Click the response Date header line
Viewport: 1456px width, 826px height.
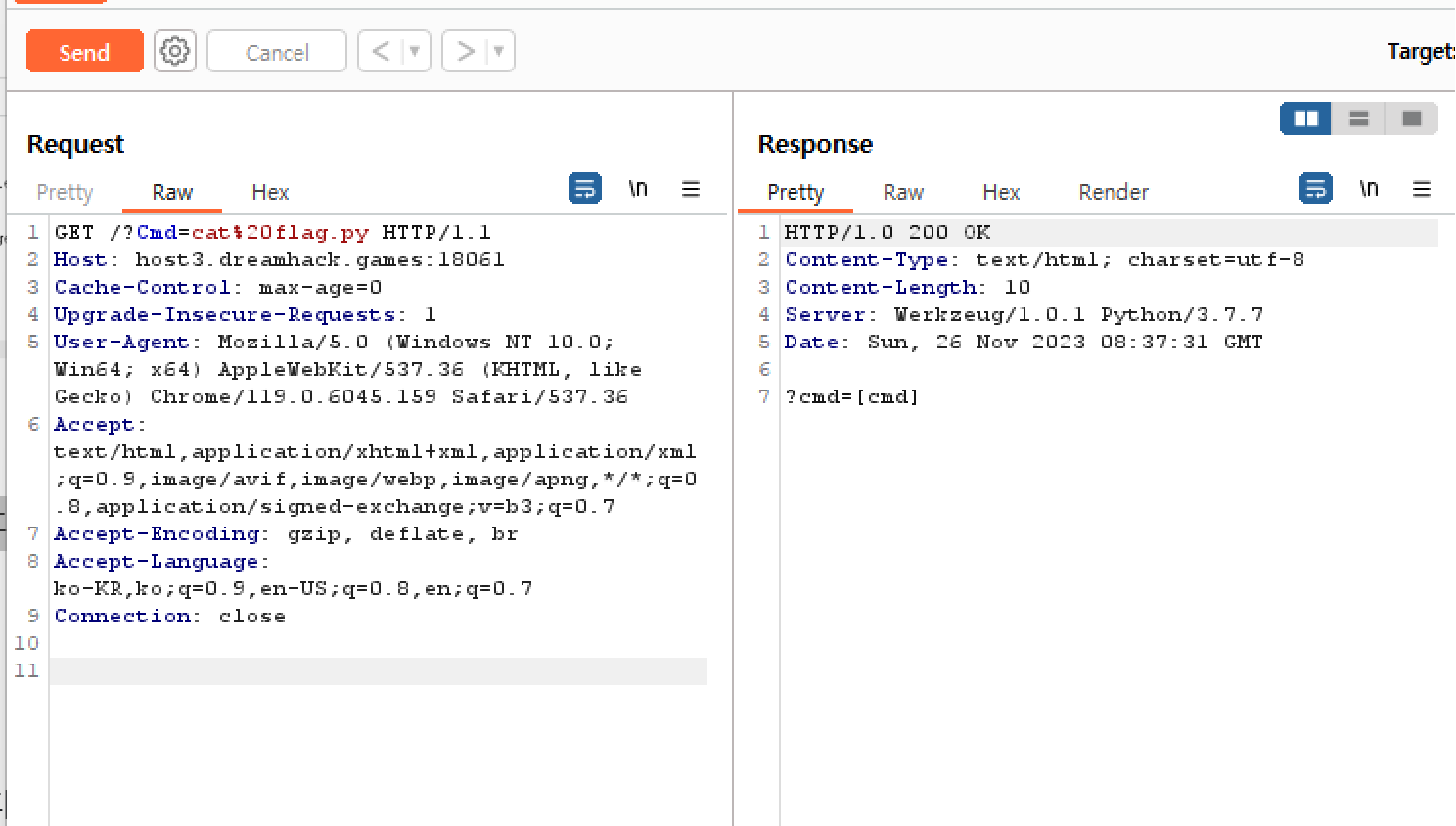1024,342
